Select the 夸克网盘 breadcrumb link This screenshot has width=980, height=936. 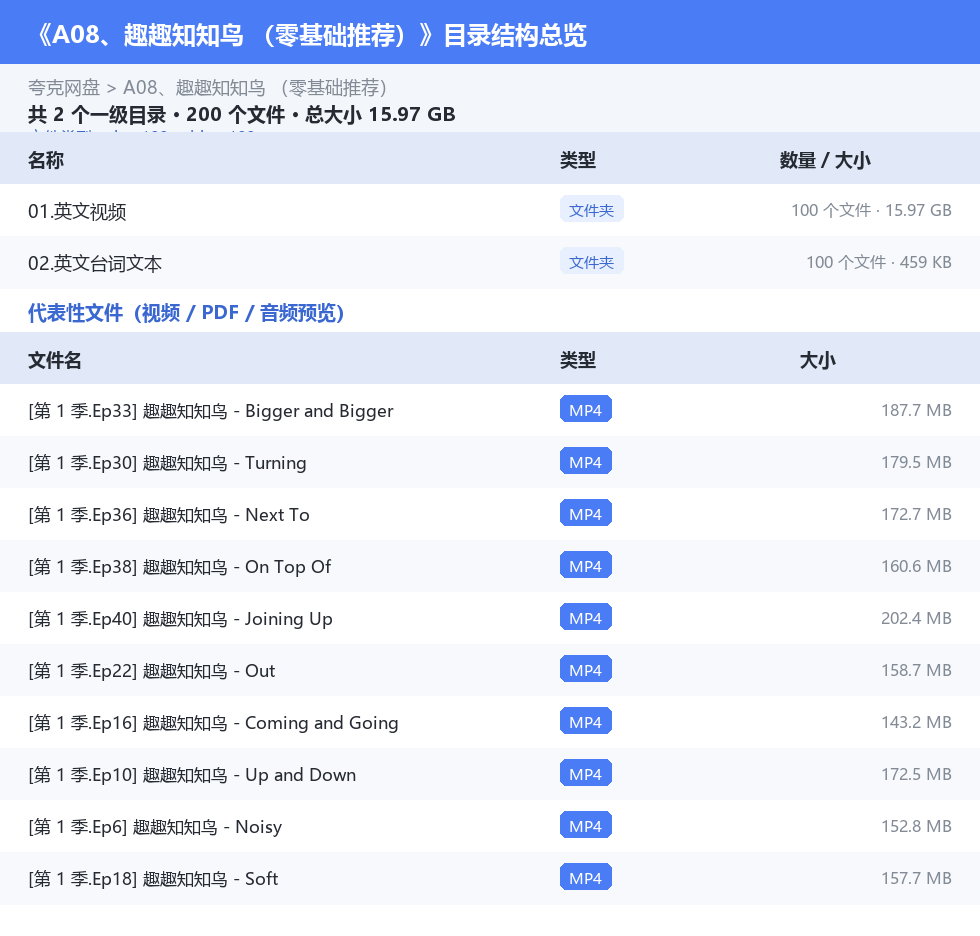64,87
